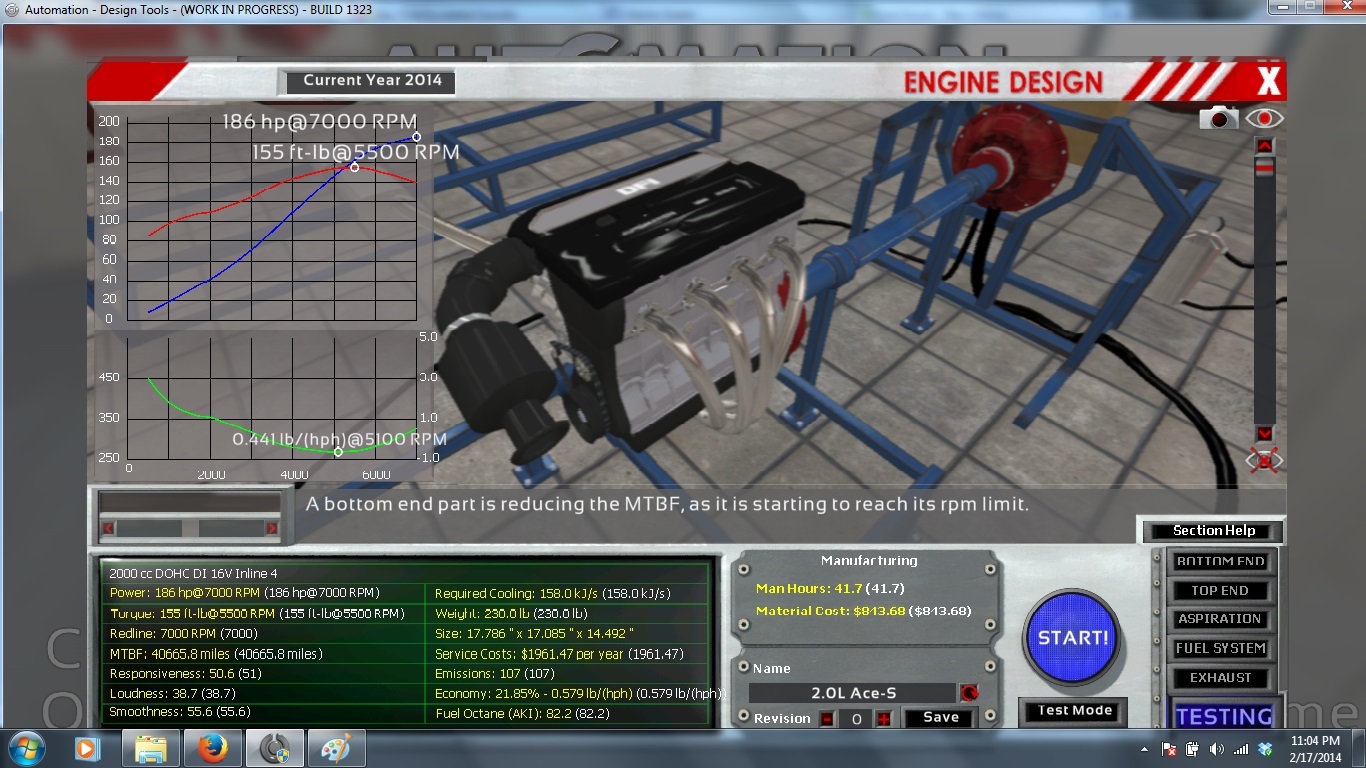The image size is (1366, 768).
Task: Toggle the red eye visibility icon
Action: coord(1264,119)
